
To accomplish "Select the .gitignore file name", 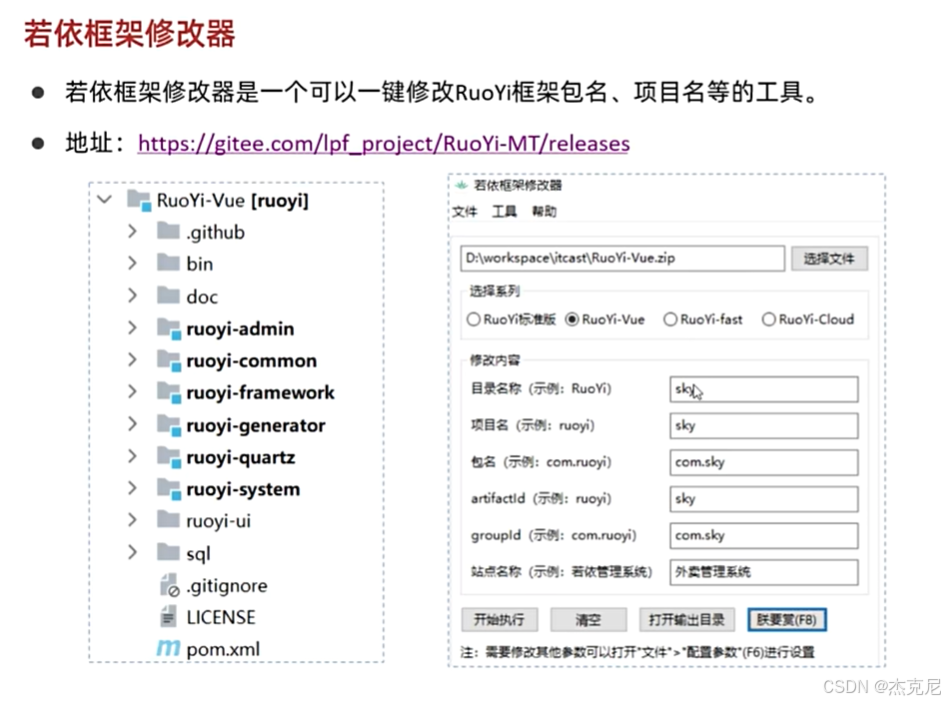I will click(x=227, y=586).
